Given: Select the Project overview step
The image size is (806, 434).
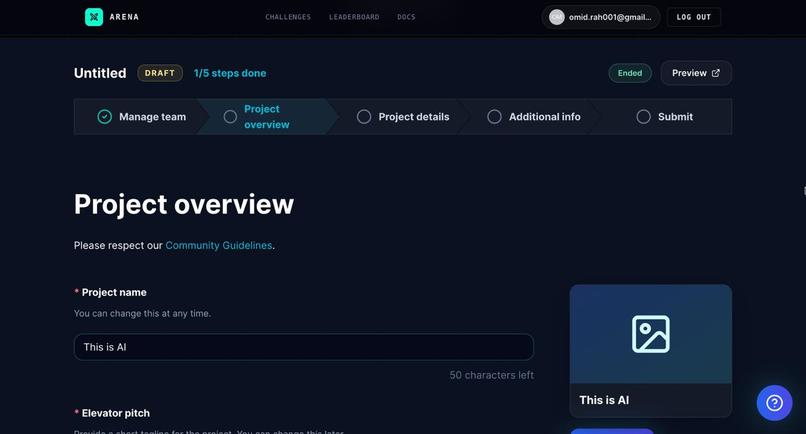Looking at the screenshot, I should point(266,117).
